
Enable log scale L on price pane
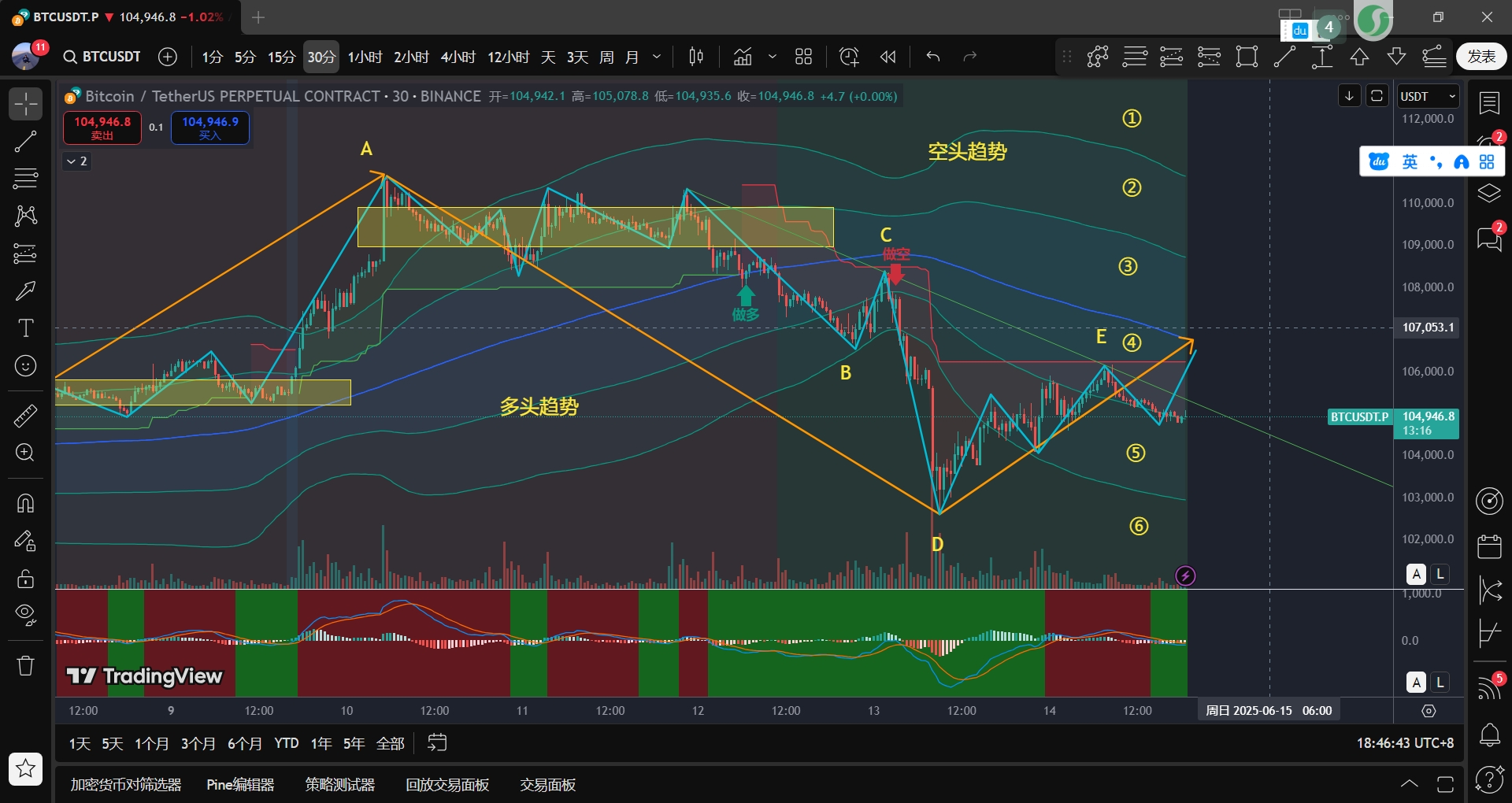point(1440,574)
